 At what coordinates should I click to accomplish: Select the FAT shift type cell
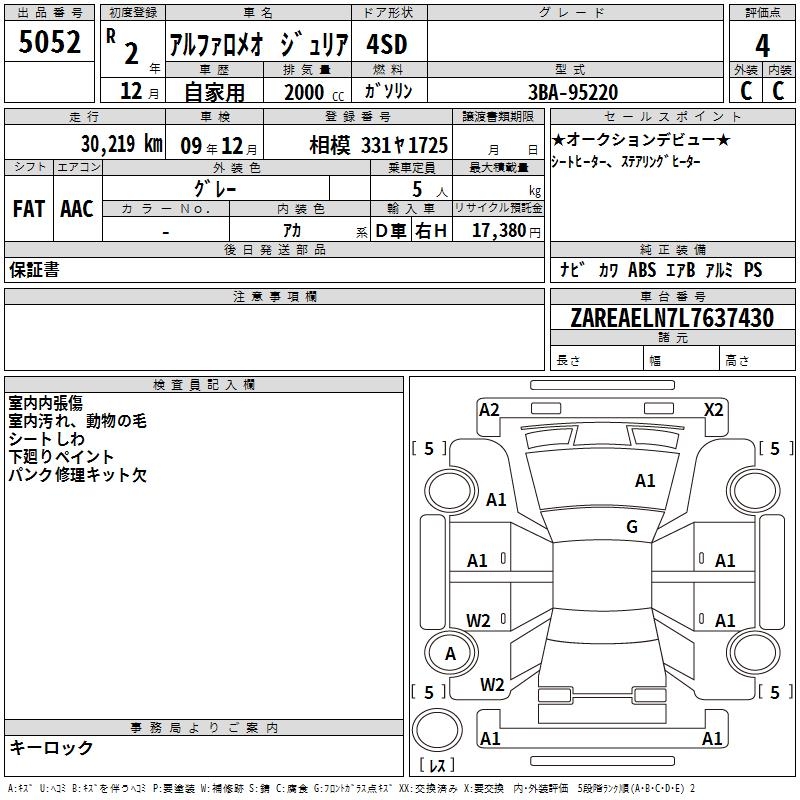click(x=28, y=208)
